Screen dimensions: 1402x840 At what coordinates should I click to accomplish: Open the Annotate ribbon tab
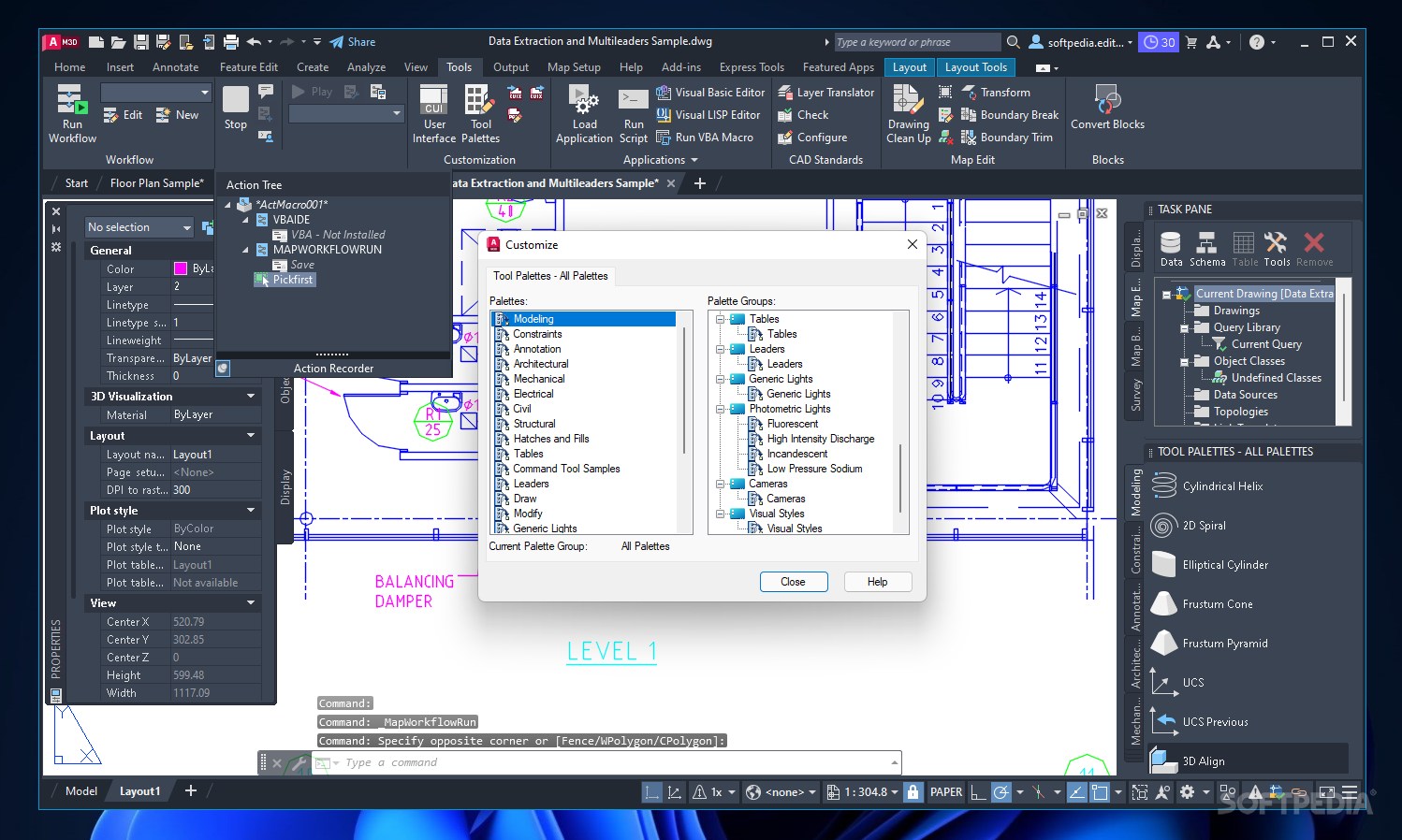(176, 67)
